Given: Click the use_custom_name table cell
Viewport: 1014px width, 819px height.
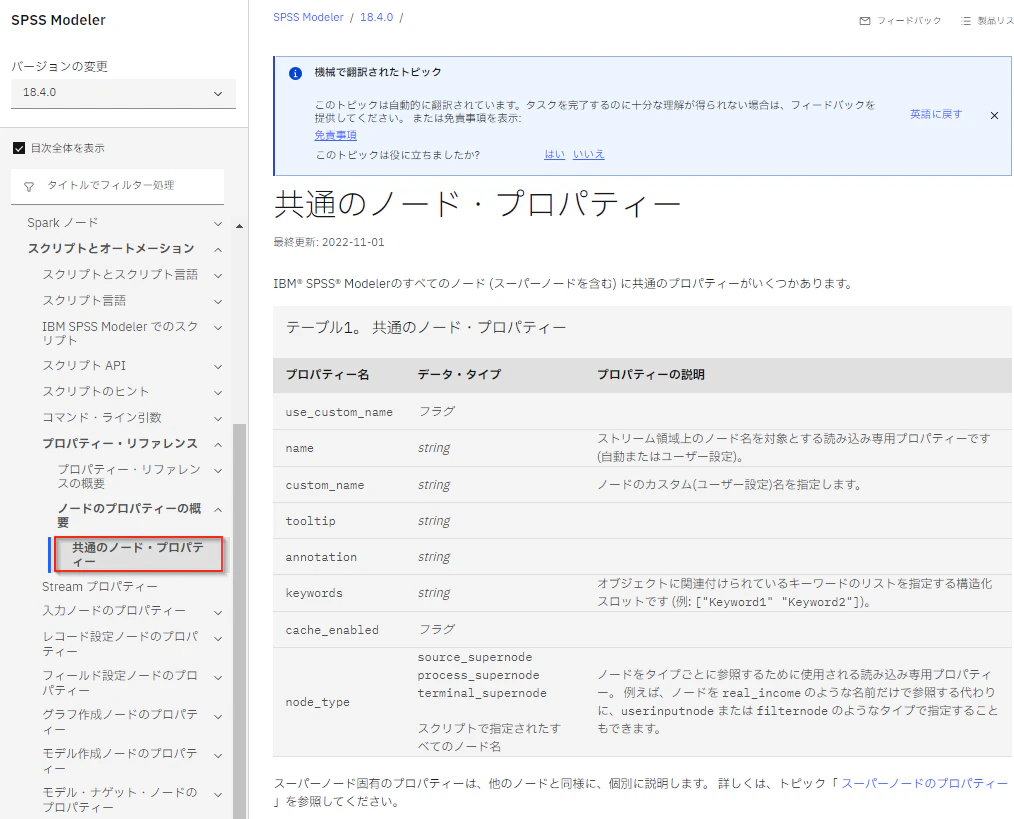Looking at the screenshot, I should point(339,412).
